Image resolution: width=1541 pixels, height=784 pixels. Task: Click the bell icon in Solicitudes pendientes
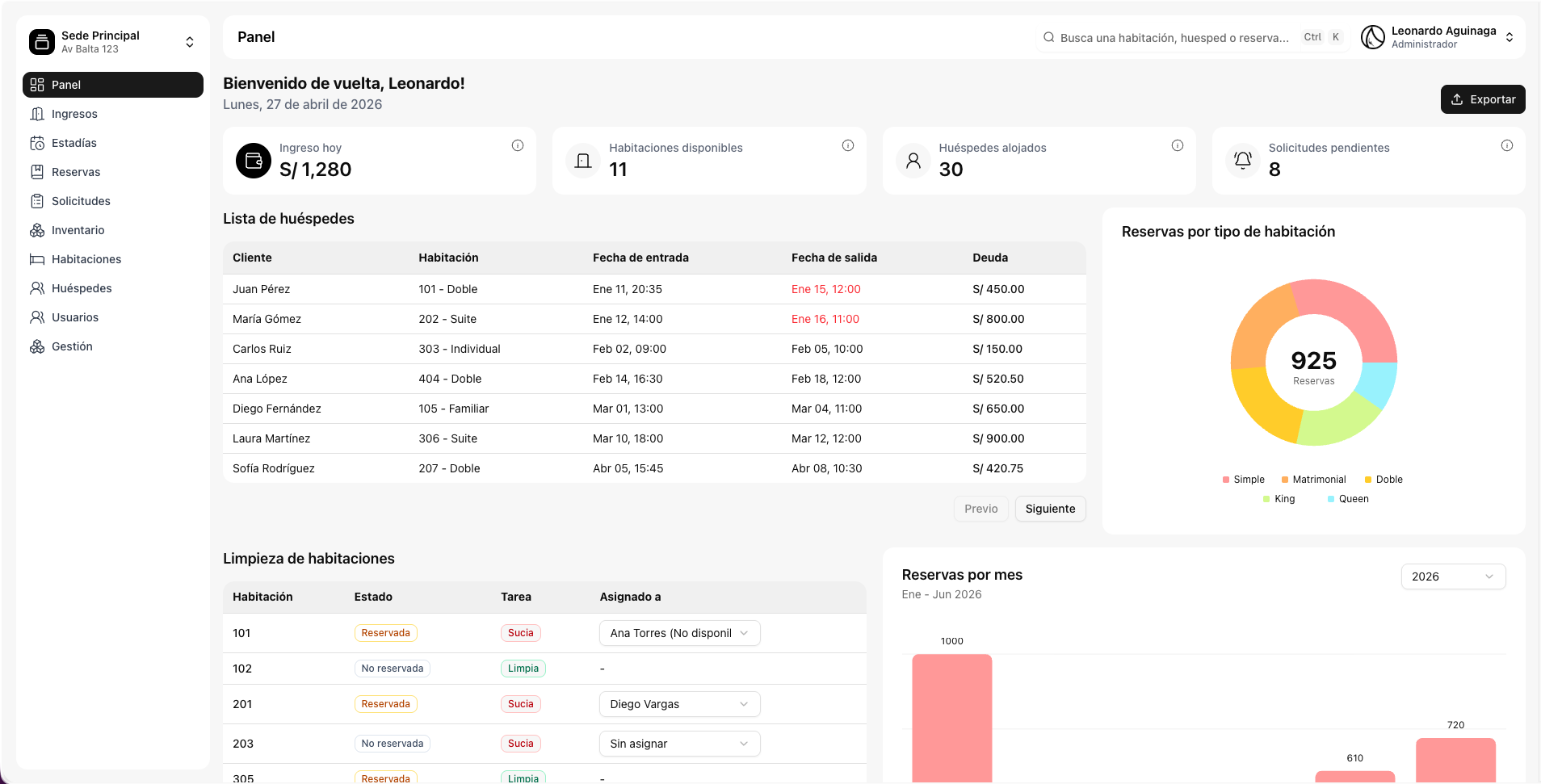(1243, 161)
